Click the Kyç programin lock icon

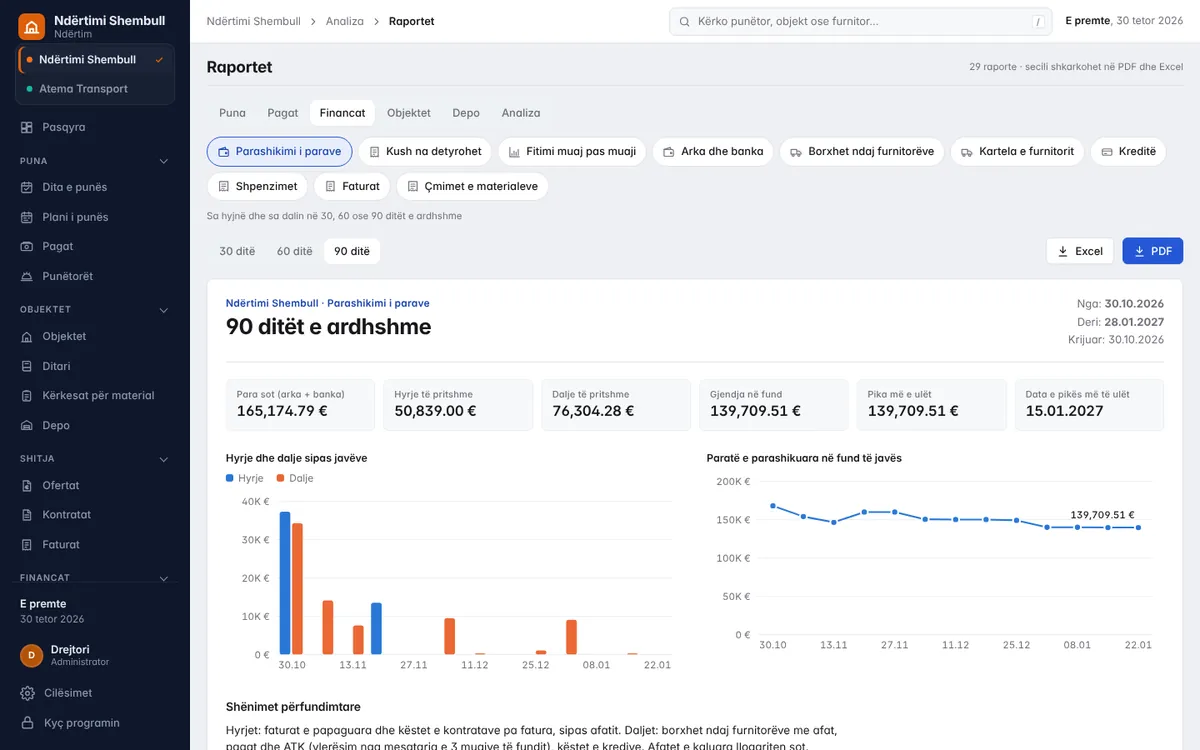[27, 723]
